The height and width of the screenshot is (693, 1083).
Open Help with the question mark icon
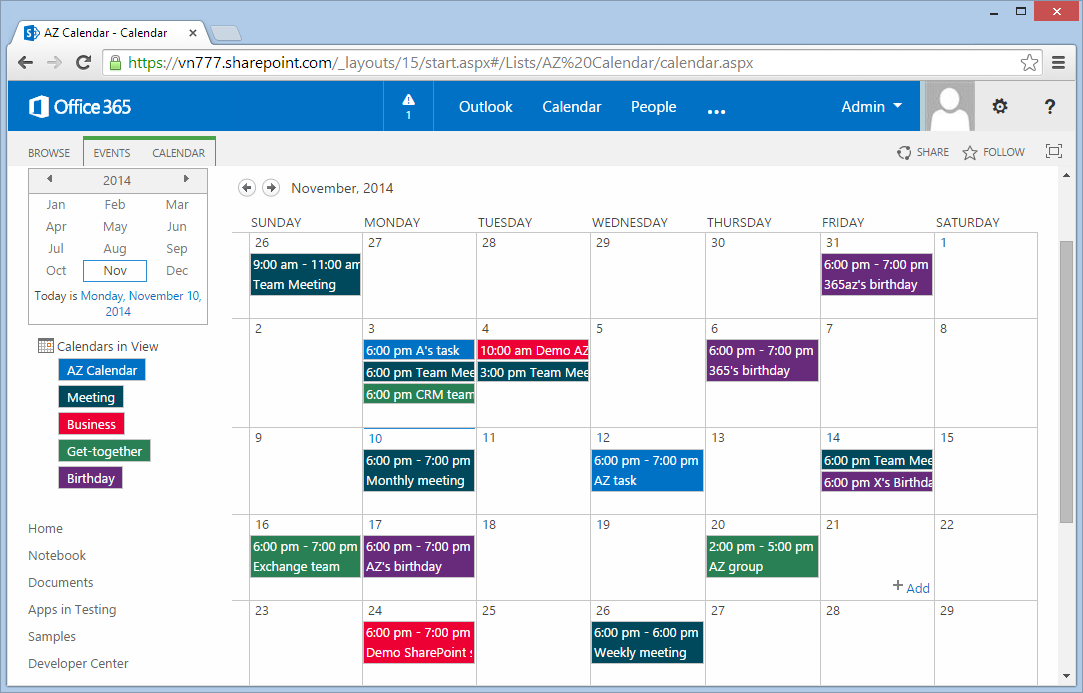click(1048, 106)
